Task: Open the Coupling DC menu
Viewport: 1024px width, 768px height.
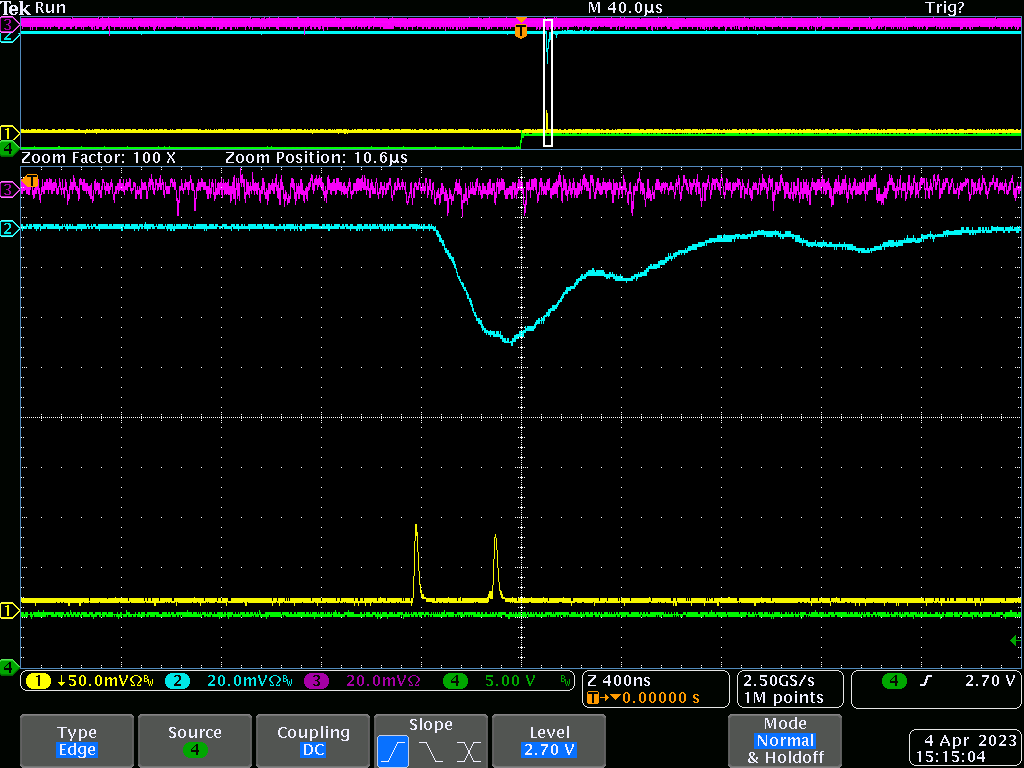Action: pyautogui.click(x=313, y=741)
